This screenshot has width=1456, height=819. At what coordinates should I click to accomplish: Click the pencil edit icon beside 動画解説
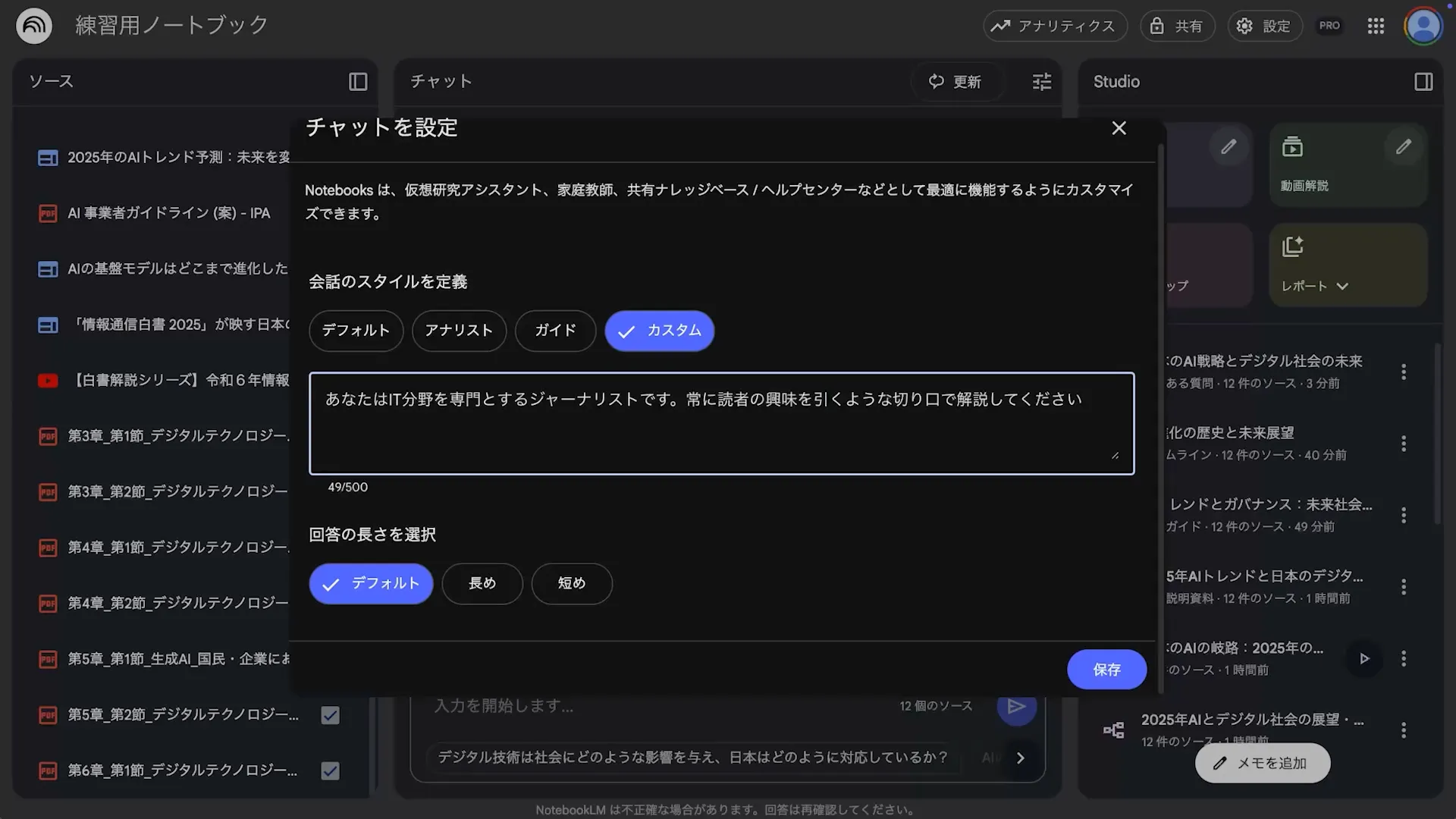[x=1403, y=146]
